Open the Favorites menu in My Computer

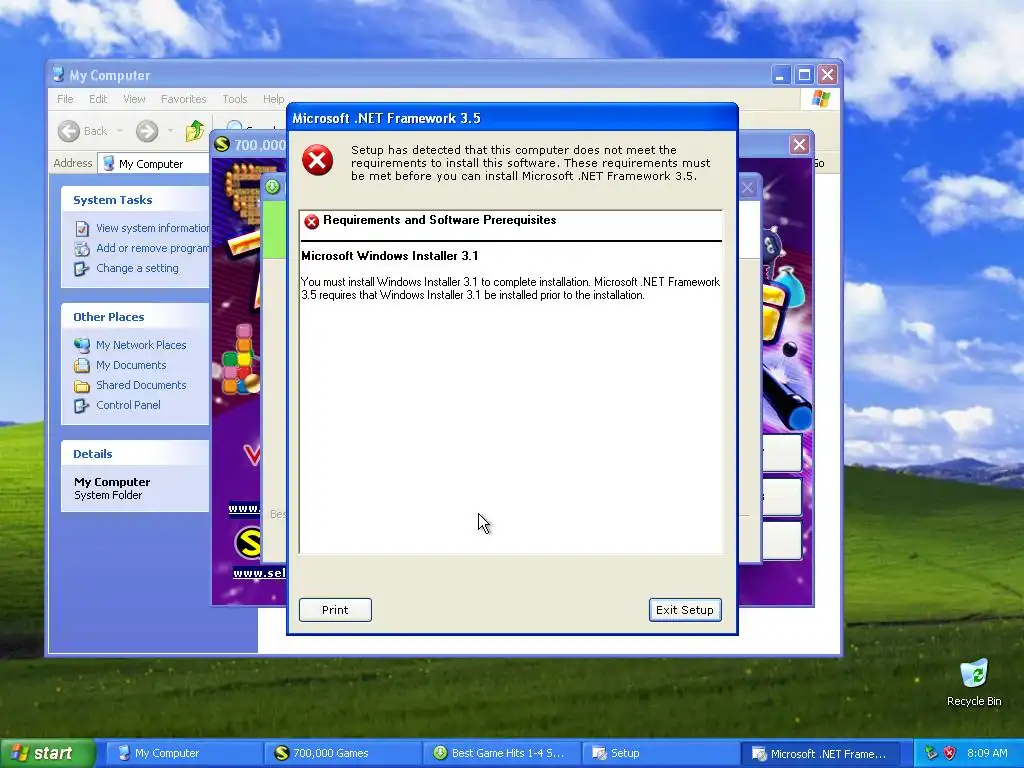pos(184,99)
